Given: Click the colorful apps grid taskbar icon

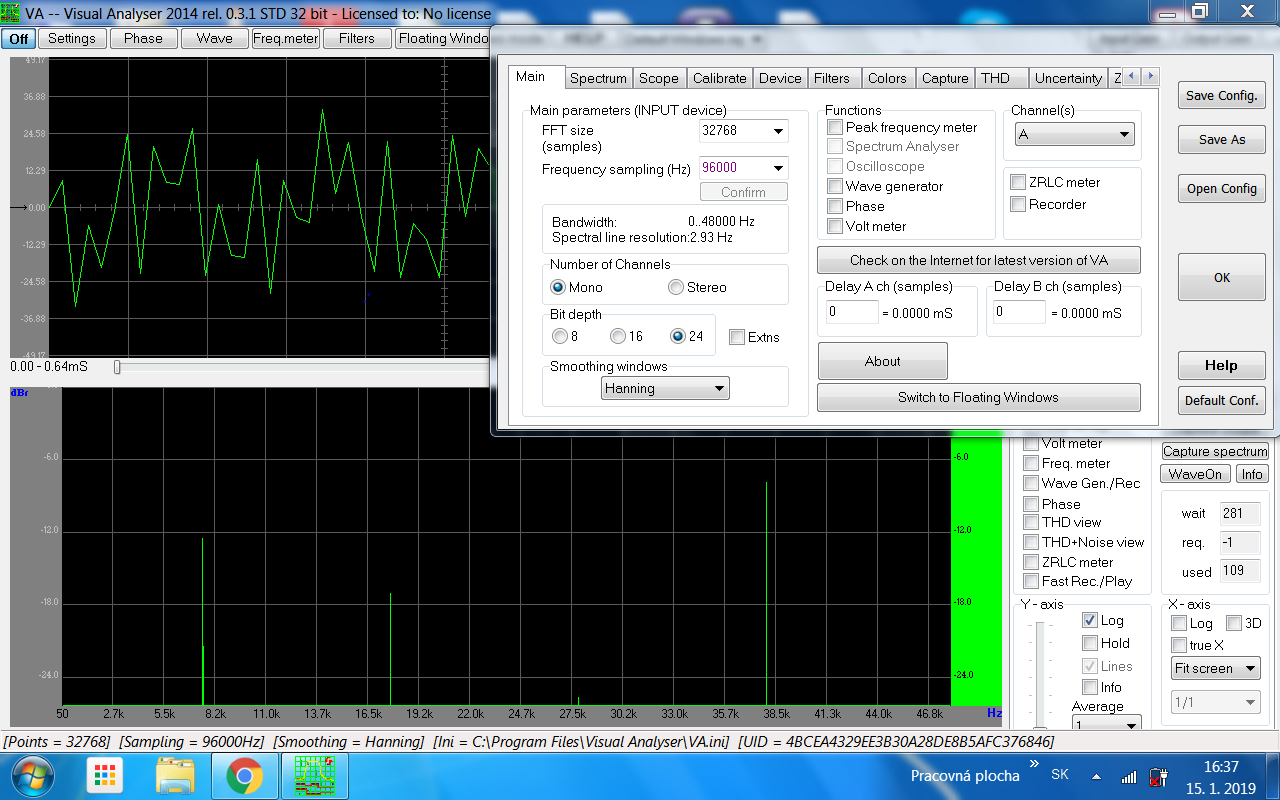Looking at the screenshot, I should pyautogui.click(x=104, y=776).
